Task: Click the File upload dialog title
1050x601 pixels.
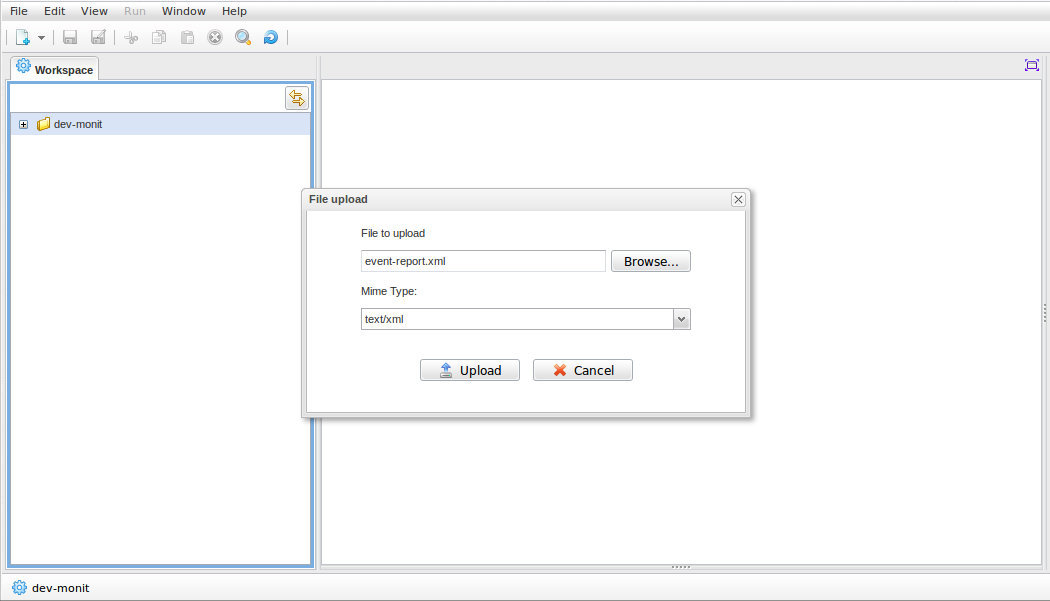Action: [338, 199]
